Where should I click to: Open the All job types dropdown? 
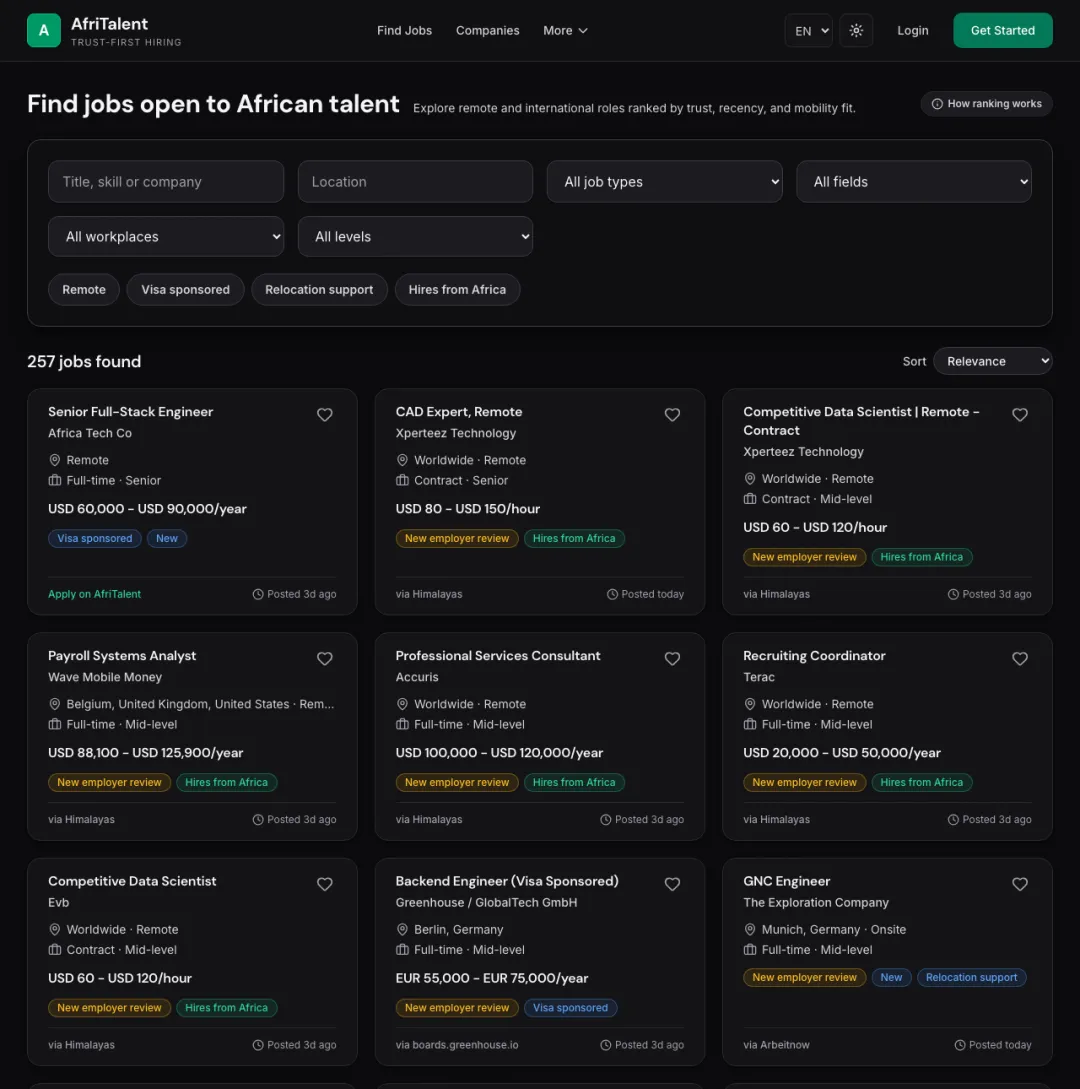click(664, 181)
